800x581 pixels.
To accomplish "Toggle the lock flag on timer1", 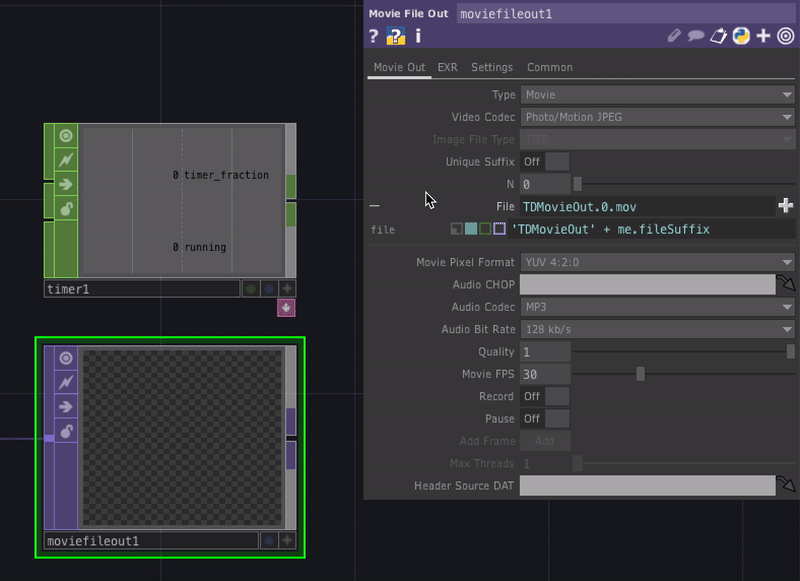I will tap(66, 208).
